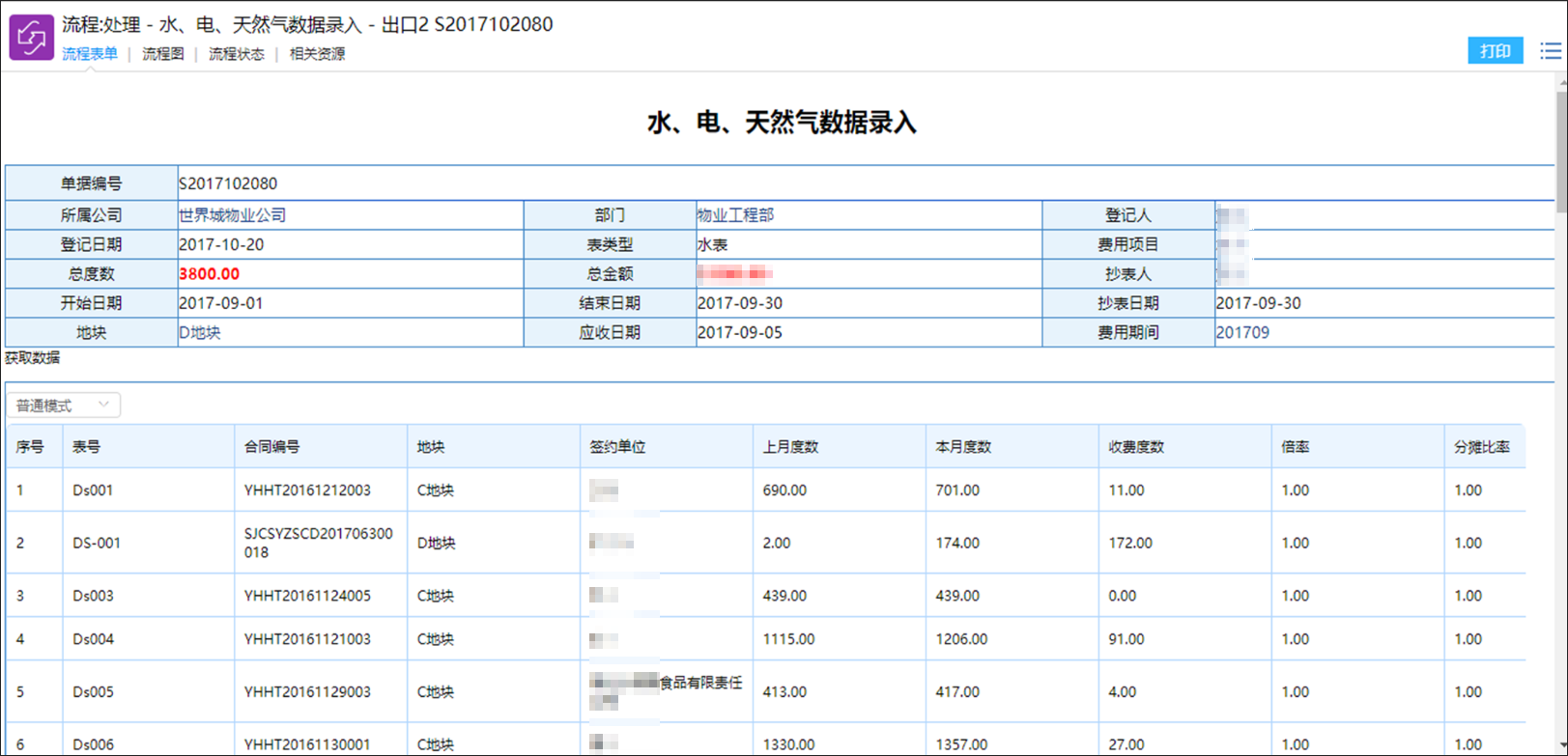The height and width of the screenshot is (756, 1568).
Task: Open the 相关资源 tab
Action: pyautogui.click(x=317, y=54)
